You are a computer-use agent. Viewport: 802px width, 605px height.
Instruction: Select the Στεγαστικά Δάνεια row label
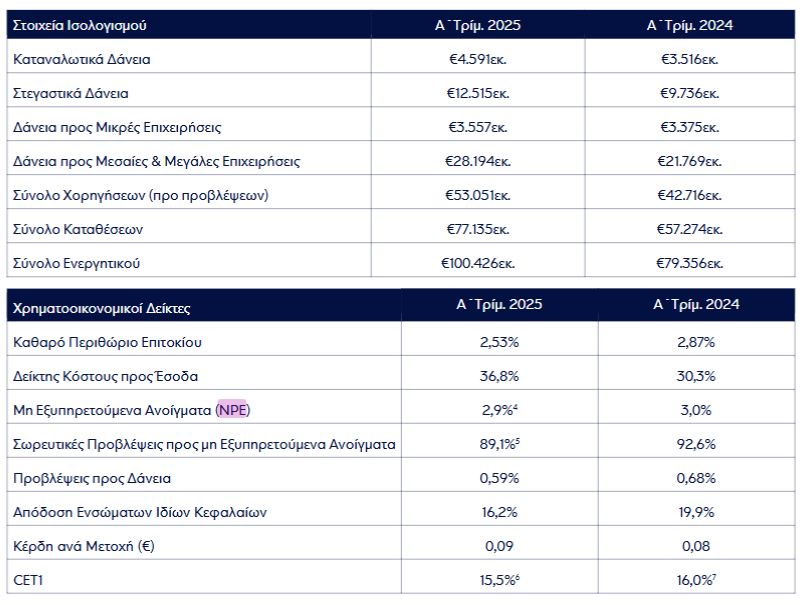tap(71, 93)
